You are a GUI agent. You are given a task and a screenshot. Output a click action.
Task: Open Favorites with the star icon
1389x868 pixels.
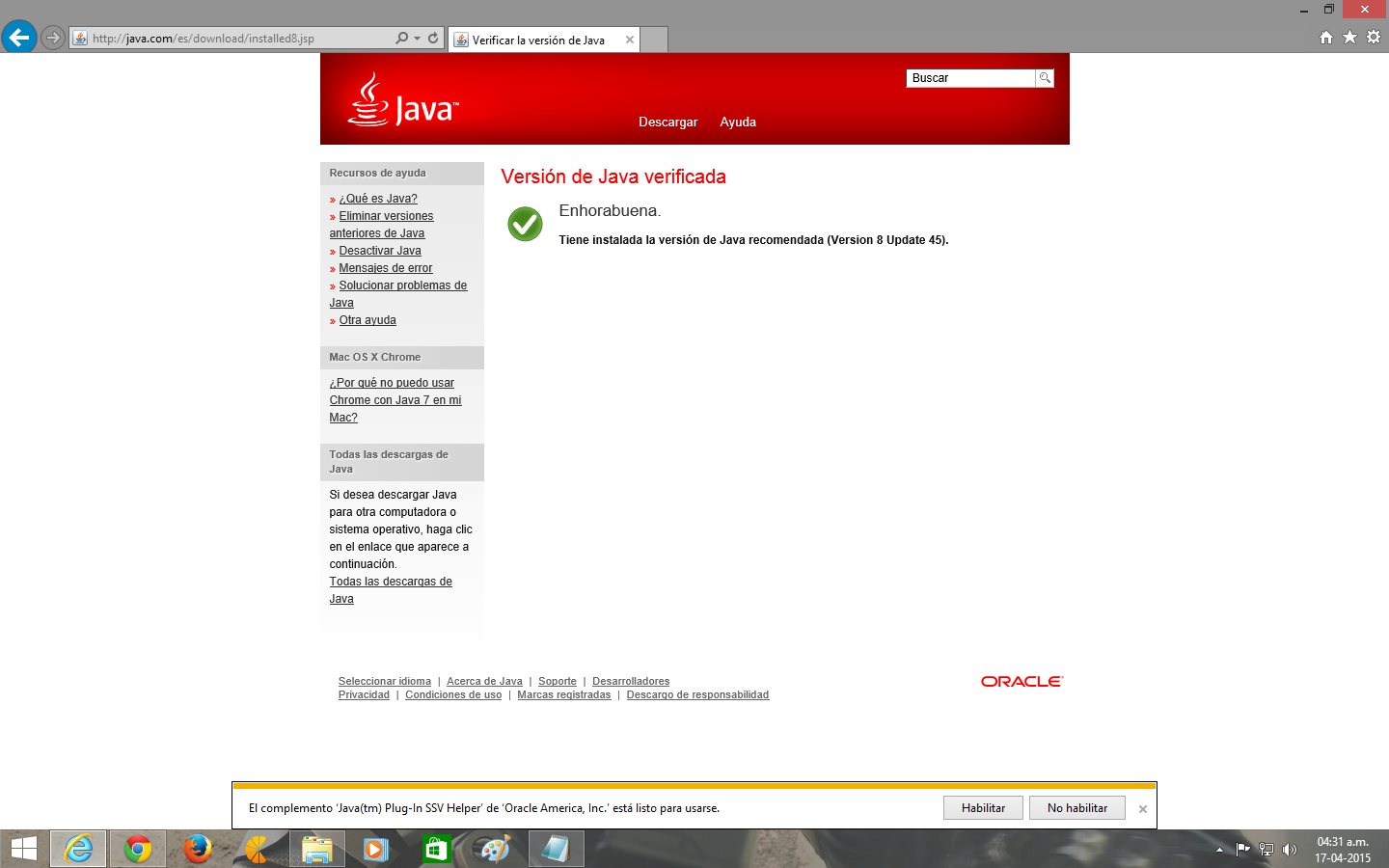tap(1349, 37)
